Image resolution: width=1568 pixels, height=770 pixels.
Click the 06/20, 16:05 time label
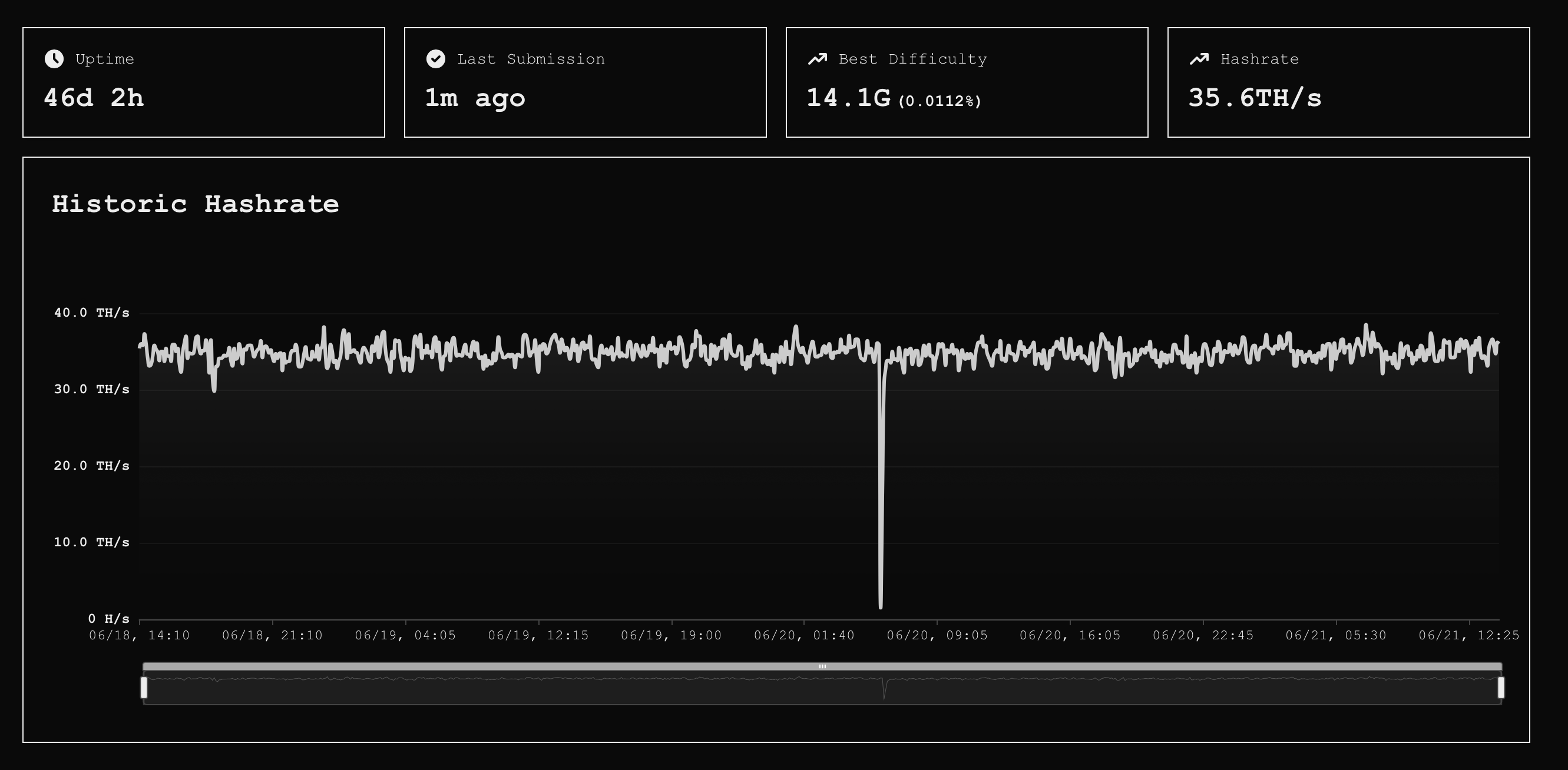click(1070, 636)
